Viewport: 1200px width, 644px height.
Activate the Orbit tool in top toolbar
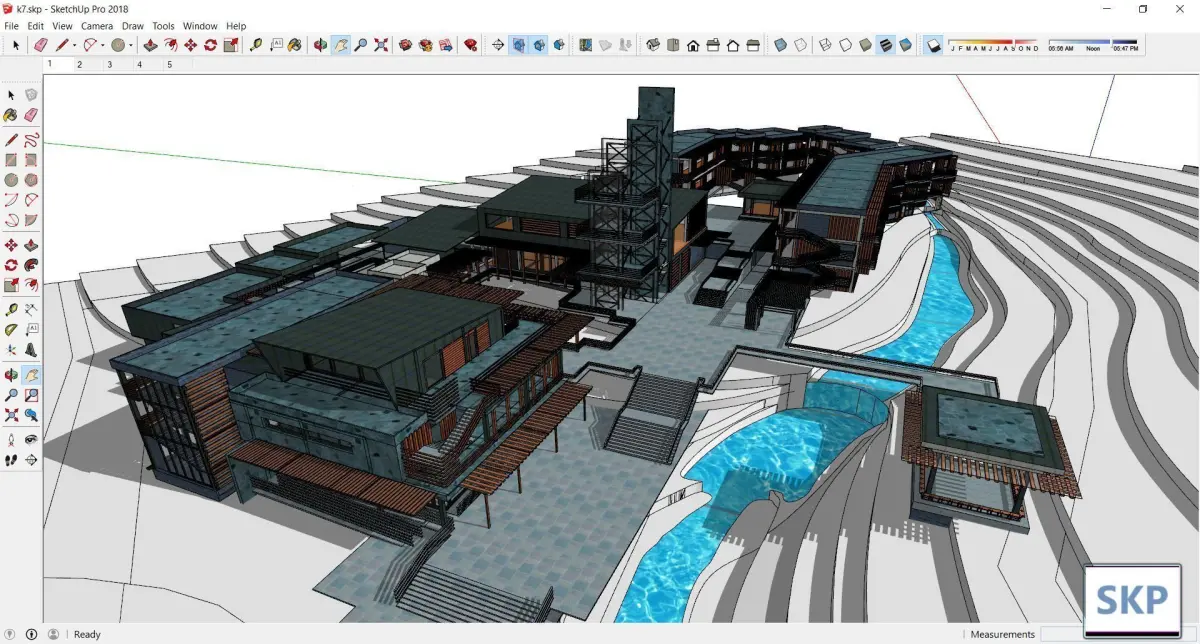pos(320,45)
